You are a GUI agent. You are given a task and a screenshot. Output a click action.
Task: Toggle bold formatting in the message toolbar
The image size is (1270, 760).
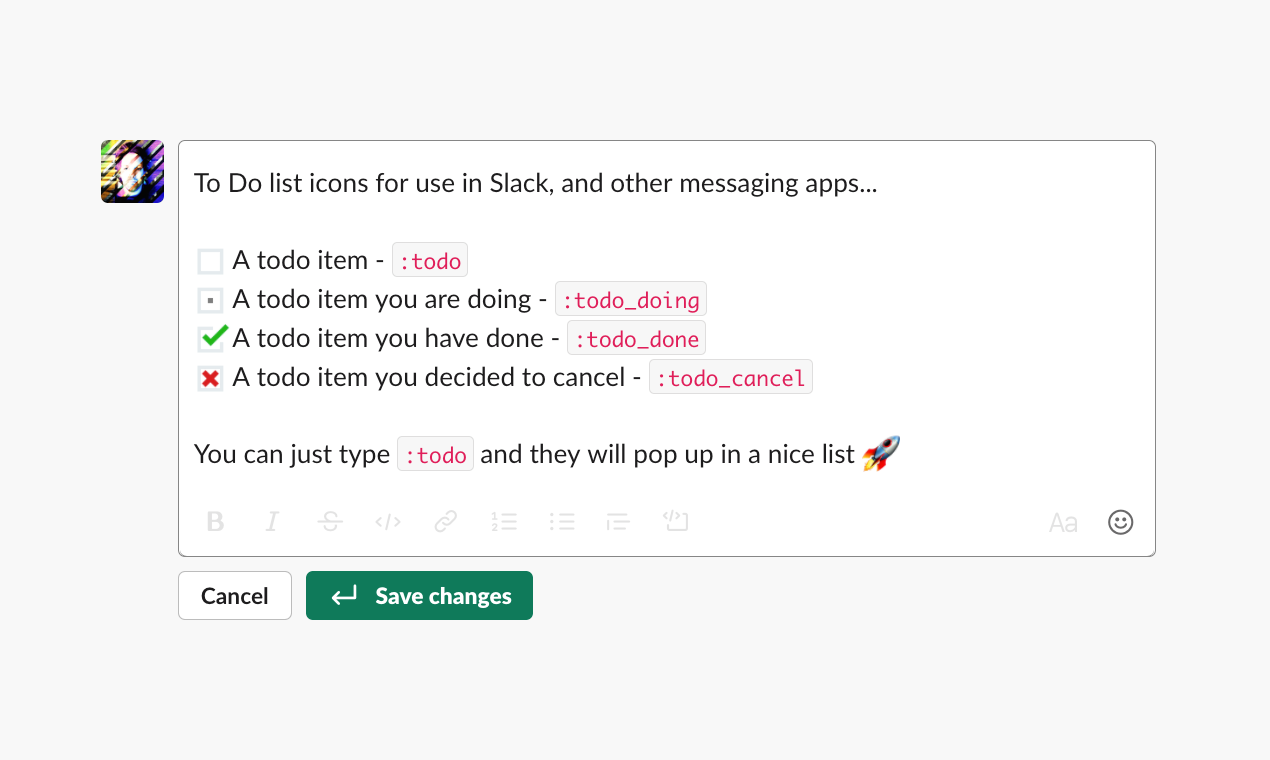215,521
